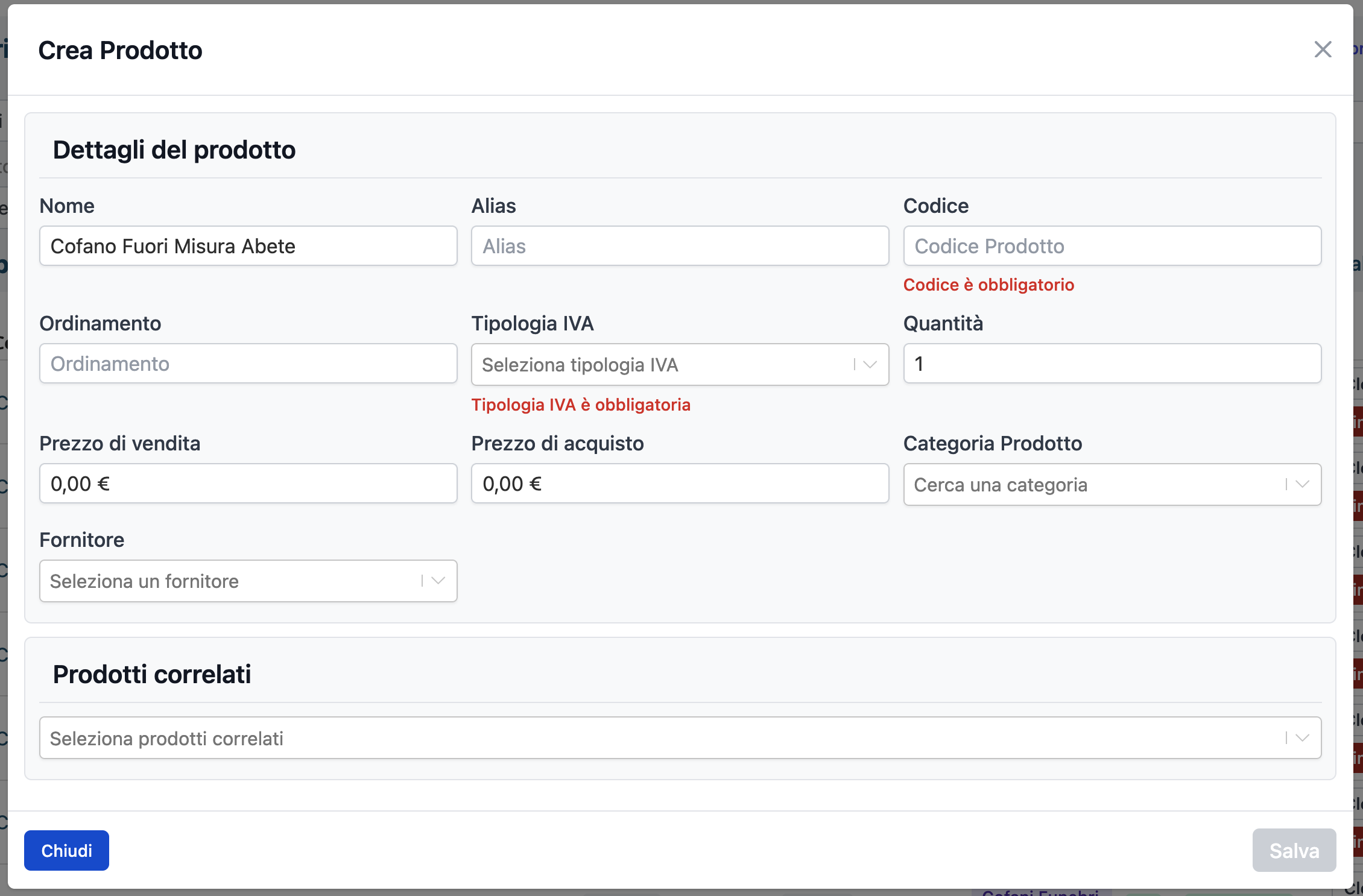Click the Codice Prodotto input field

point(1112,246)
